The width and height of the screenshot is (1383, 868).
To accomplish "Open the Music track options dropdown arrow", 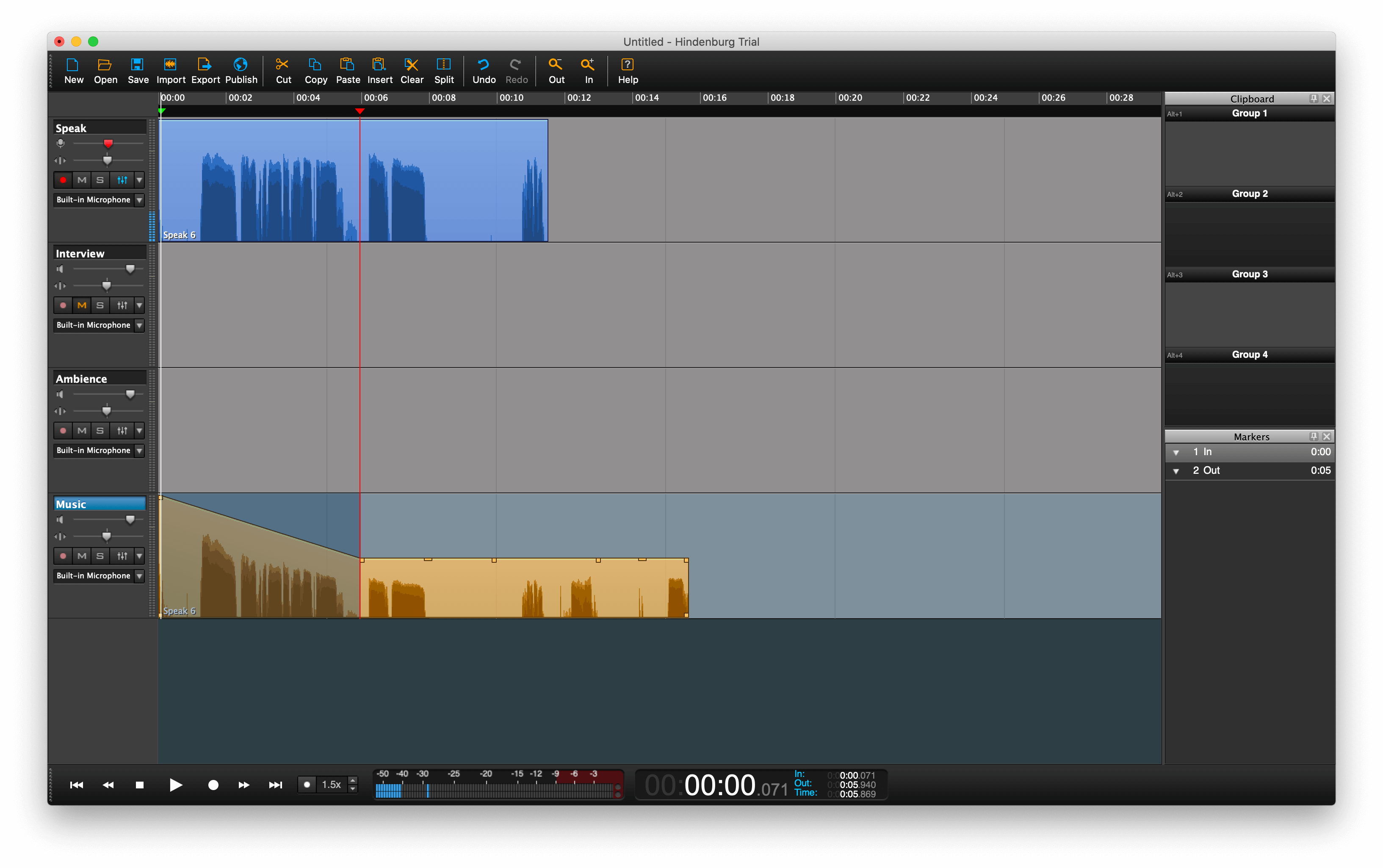I will [139, 556].
